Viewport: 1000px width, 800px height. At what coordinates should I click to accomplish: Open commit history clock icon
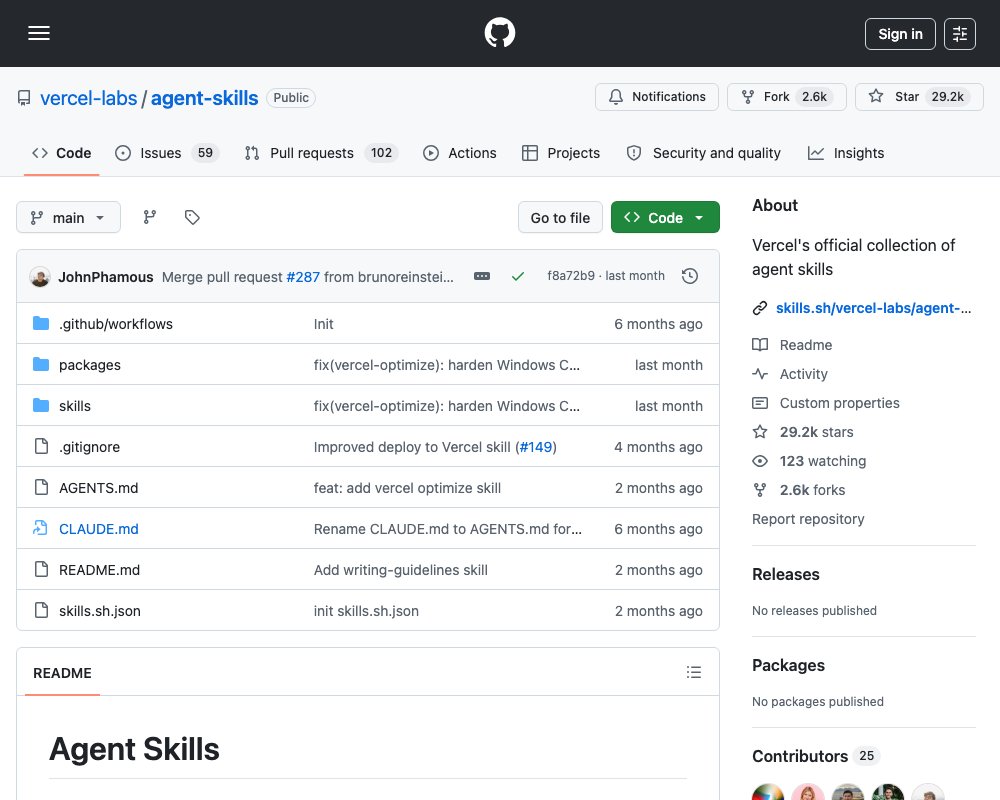690,276
